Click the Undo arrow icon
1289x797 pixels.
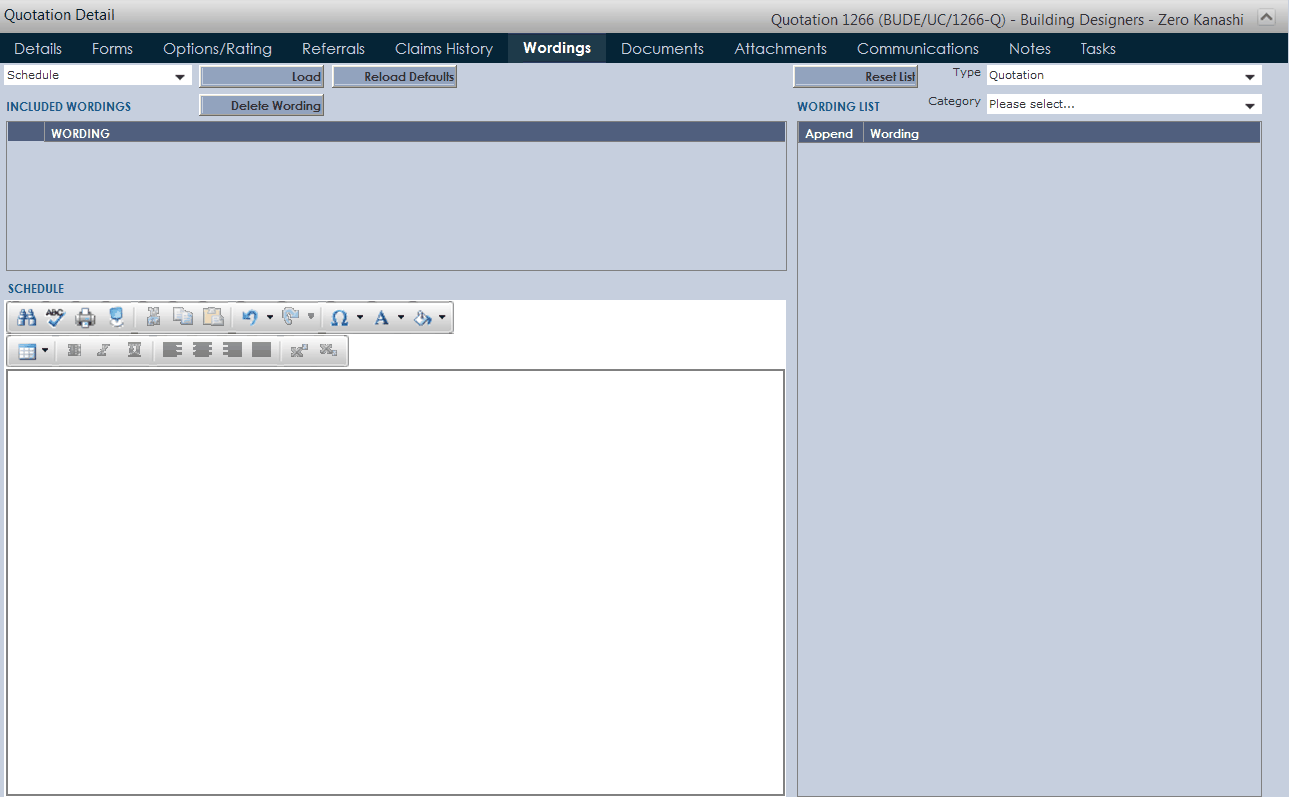coord(250,318)
